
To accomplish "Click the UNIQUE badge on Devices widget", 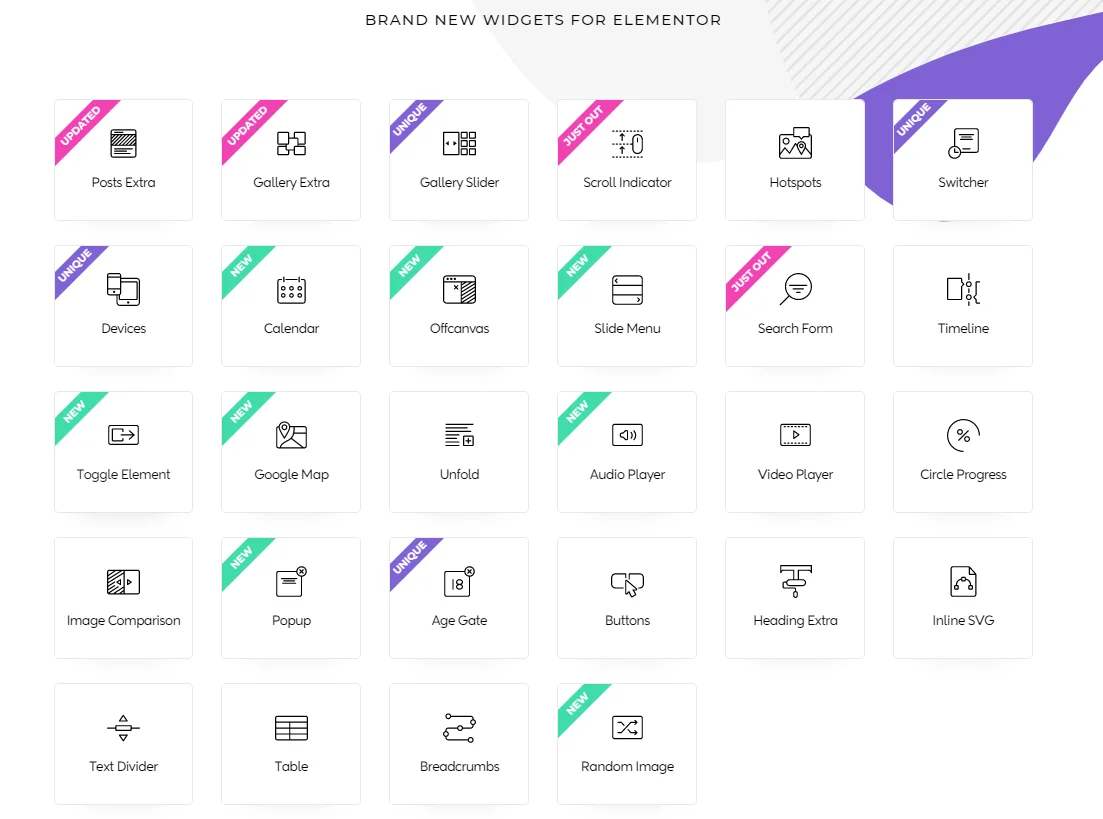I will 77,266.
